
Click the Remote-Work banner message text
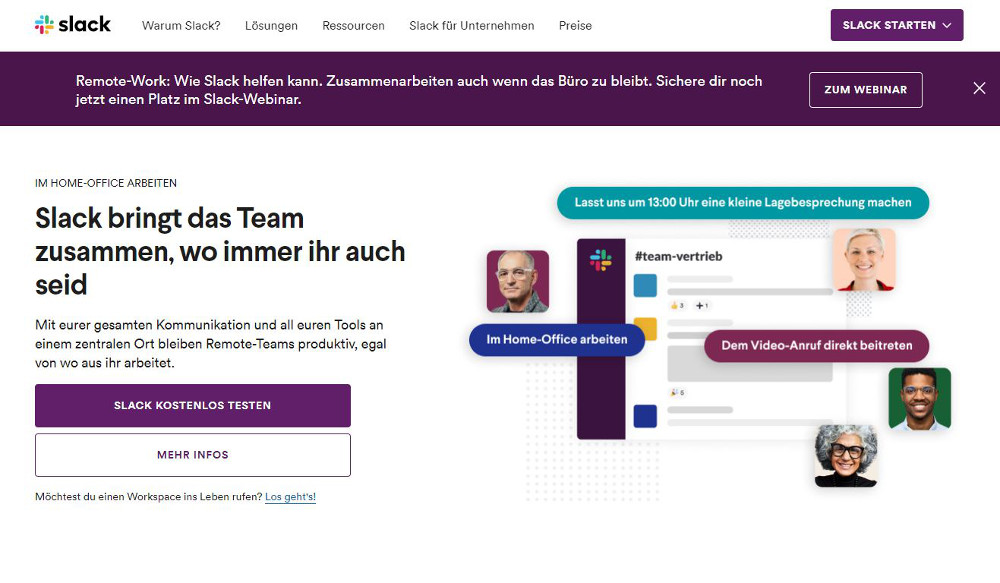(419, 90)
